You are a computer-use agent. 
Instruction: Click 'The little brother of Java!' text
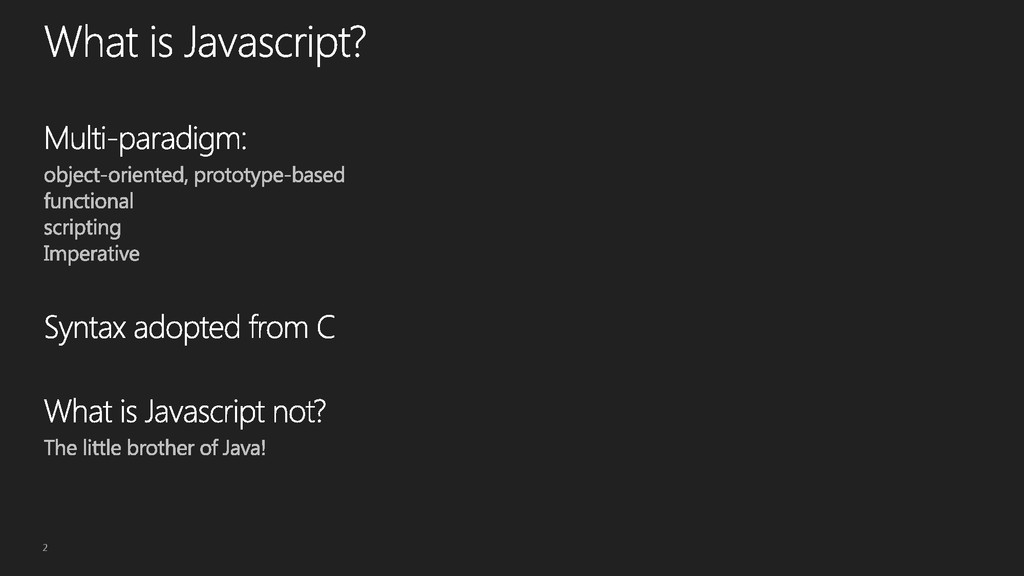pos(155,448)
